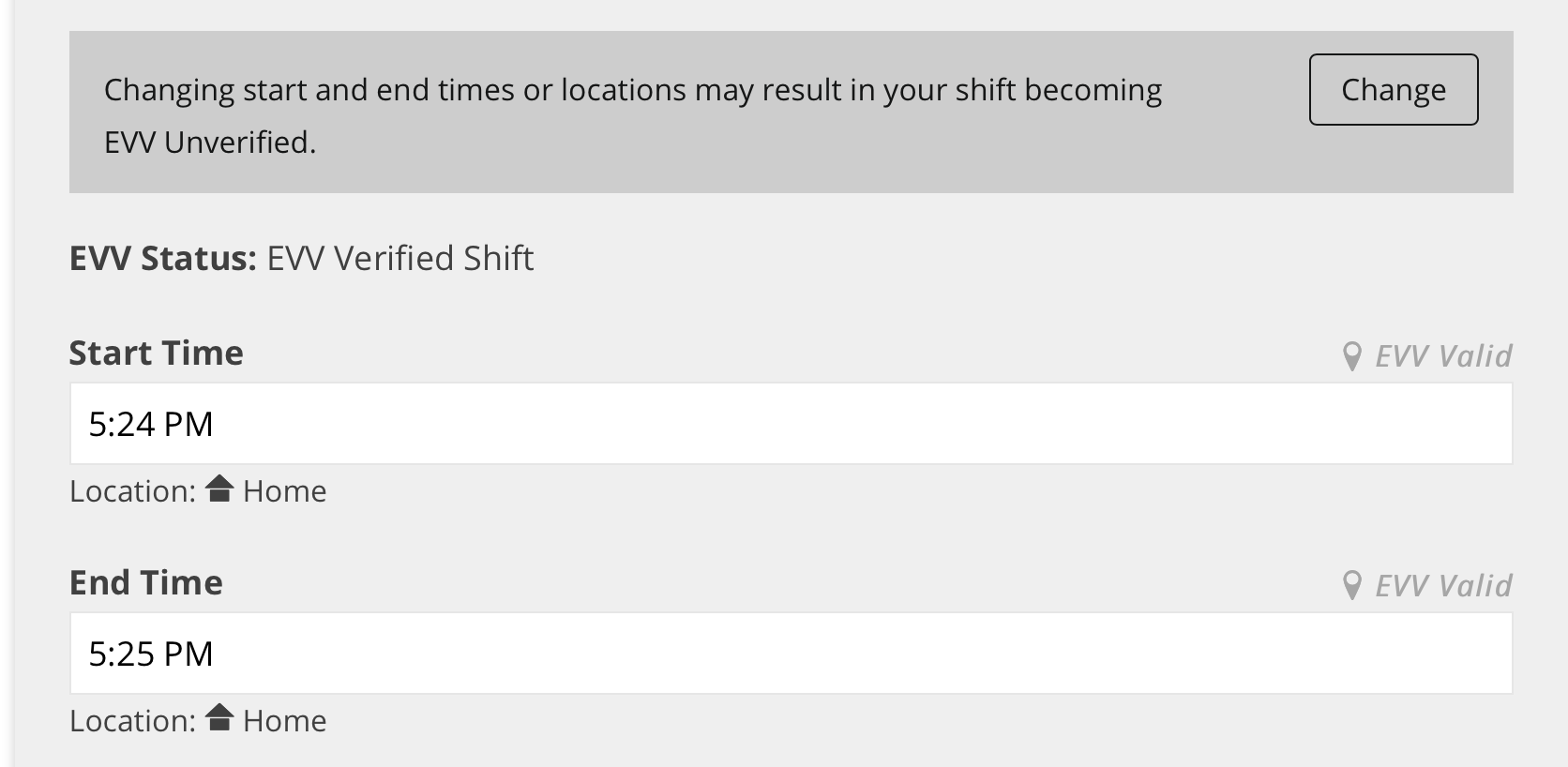This screenshot has width=1568, height=767.
Task: Click the Home text under End Time
Action: (x=284, y=721)
